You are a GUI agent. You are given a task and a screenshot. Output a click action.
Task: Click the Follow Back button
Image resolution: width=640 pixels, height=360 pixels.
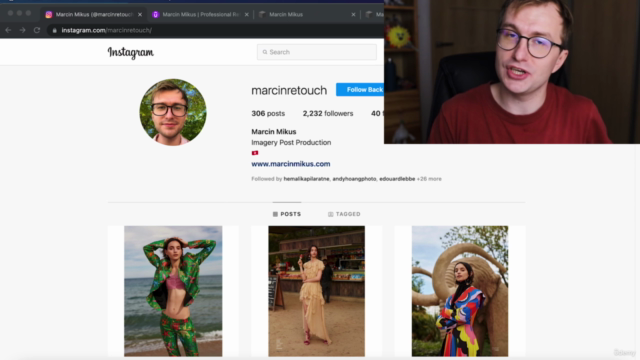[360, 90]
